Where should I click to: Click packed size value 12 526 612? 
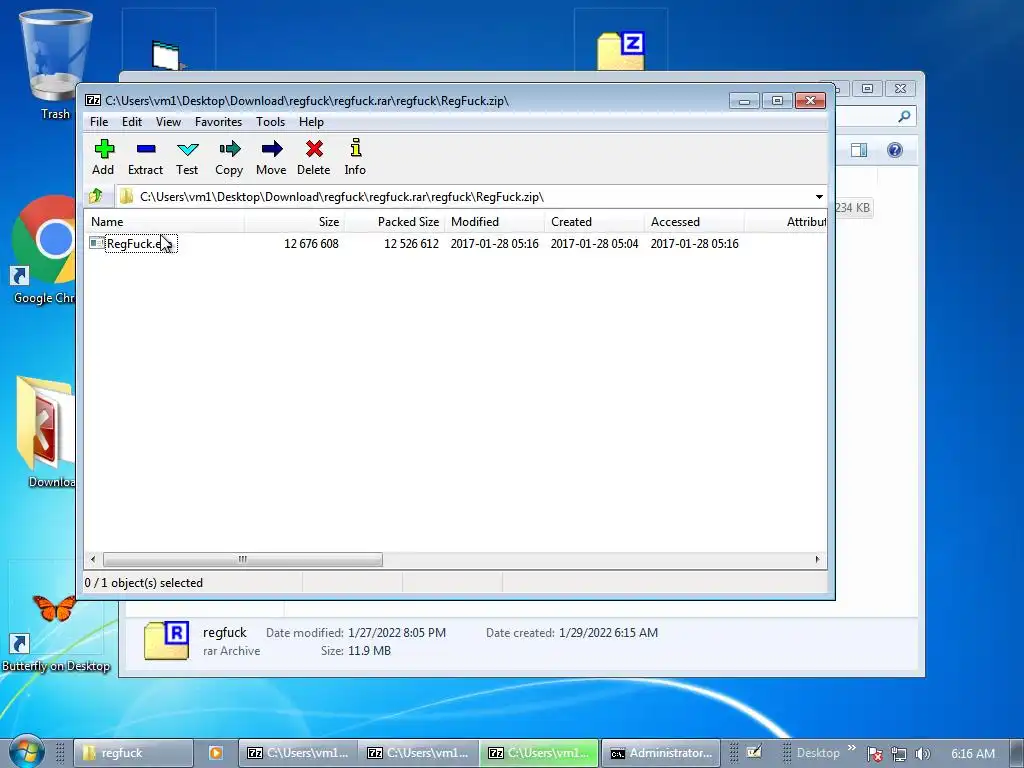[x=411, y=244]
